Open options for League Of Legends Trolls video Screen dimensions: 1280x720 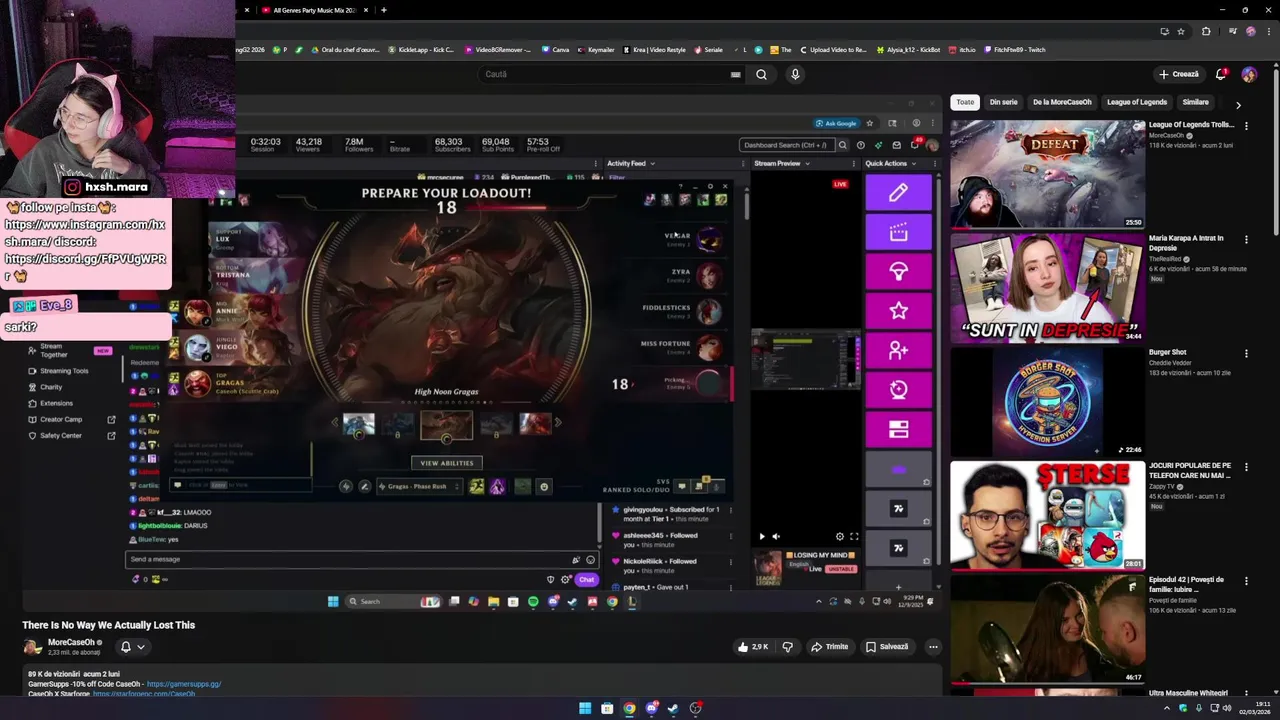coord(1246,126)
